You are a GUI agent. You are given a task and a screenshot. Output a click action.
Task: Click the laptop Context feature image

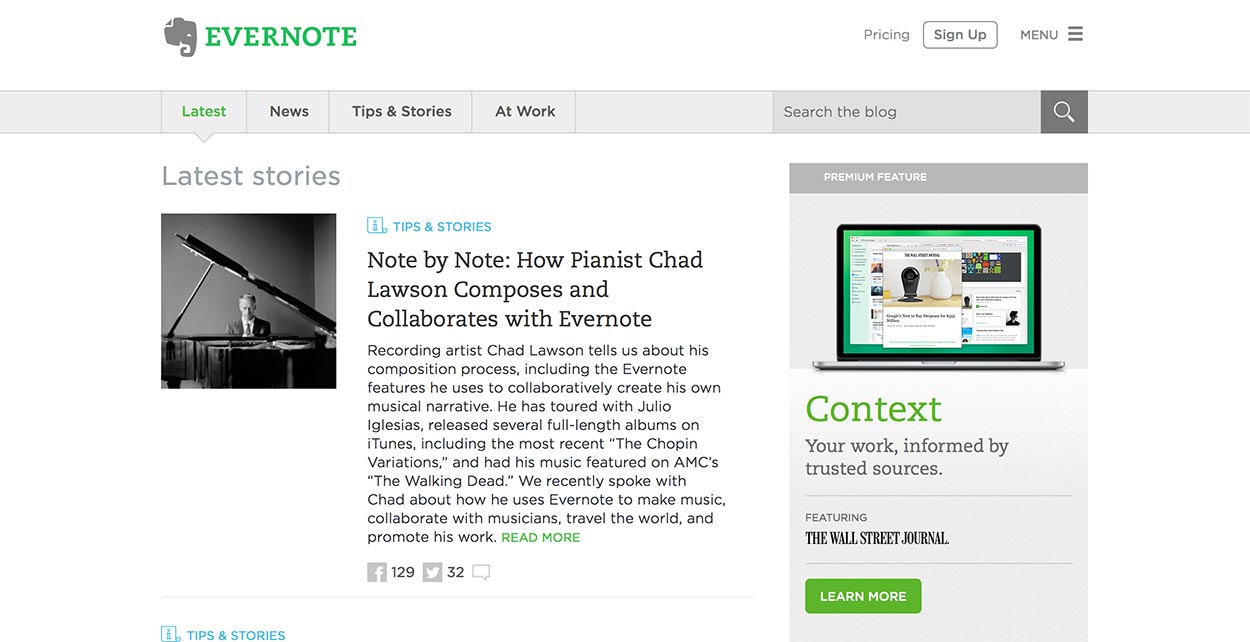pyautogui.click(x=938, y=297)
